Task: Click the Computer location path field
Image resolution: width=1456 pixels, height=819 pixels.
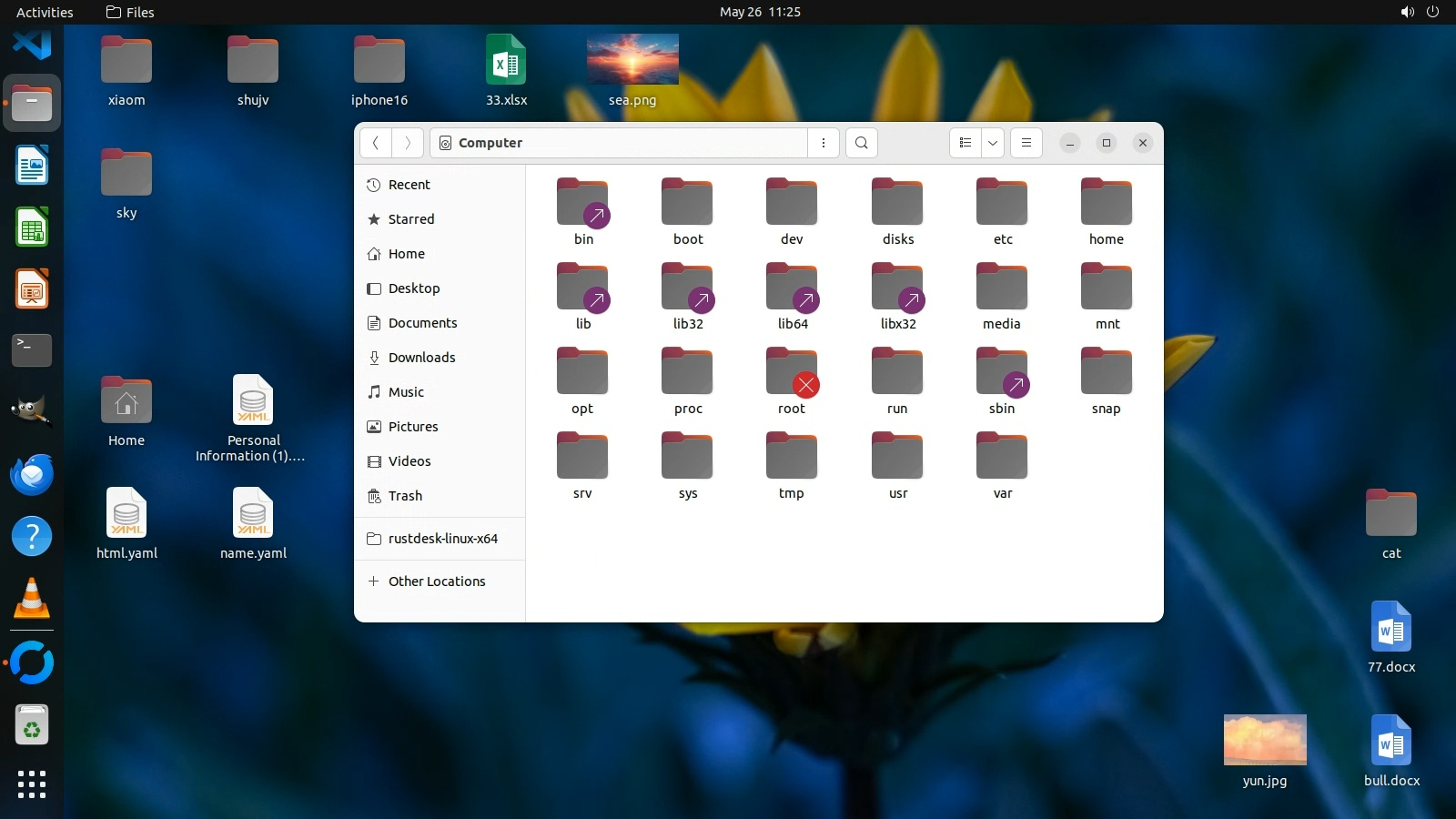Action: point(619,143)
